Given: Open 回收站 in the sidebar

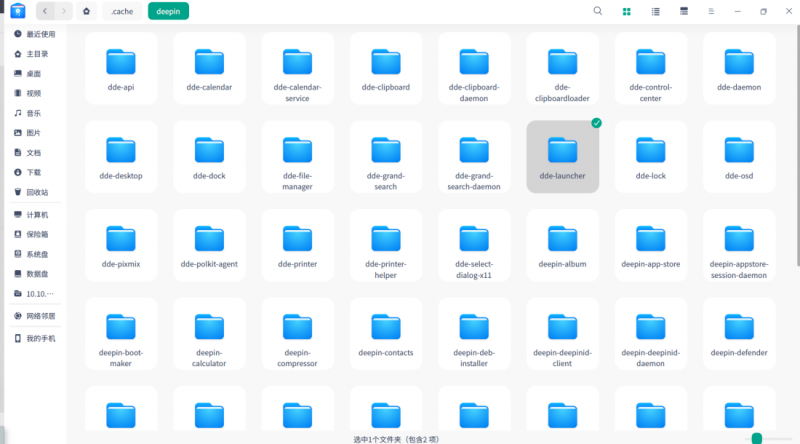Looking at the screenshot, I should click(35, 192).
